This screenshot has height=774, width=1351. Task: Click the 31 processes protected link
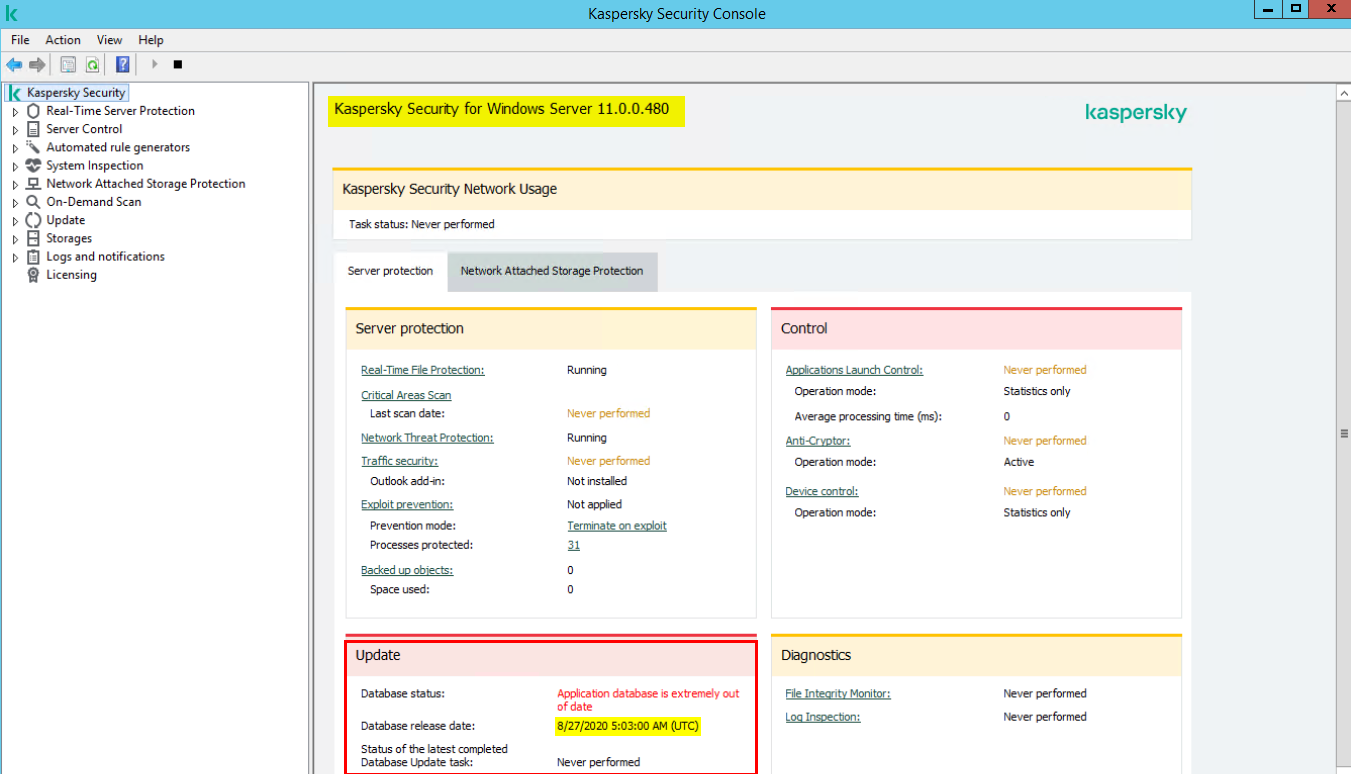(573, 545)
